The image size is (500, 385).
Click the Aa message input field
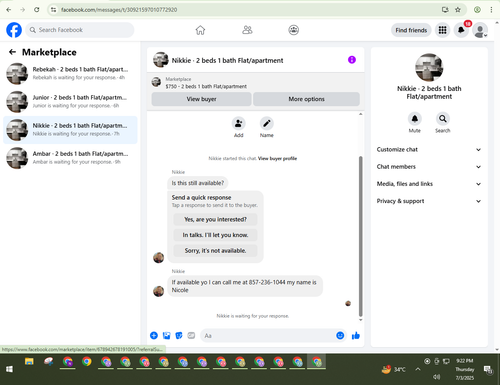pyautogui.click(x=268, y=336)
